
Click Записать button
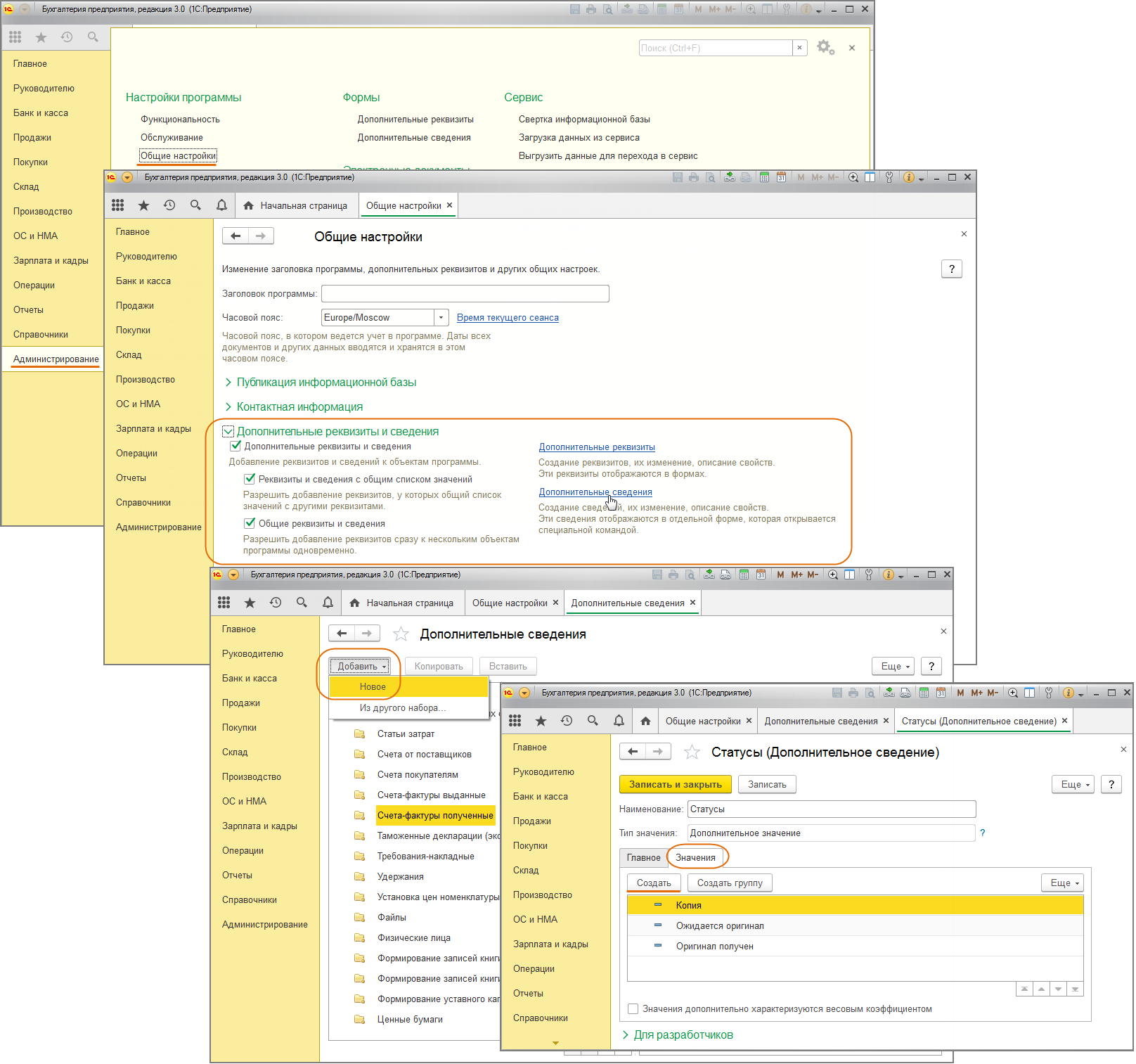pos(767,784)
